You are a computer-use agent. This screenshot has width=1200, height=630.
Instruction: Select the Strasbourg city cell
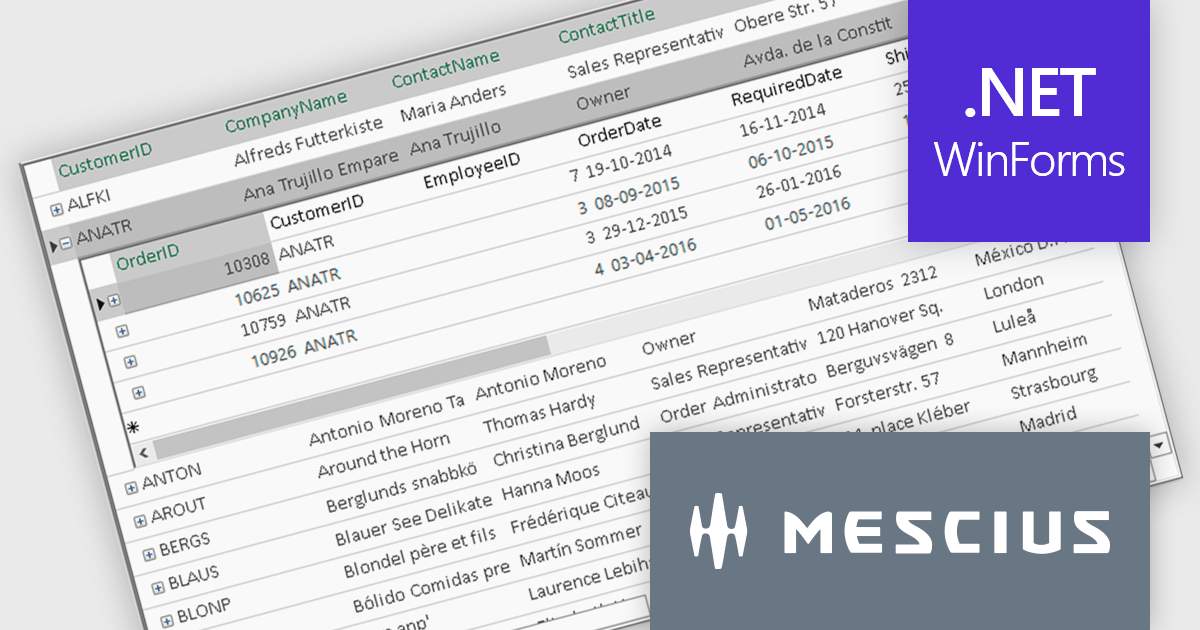click(x=1053, y=384)
